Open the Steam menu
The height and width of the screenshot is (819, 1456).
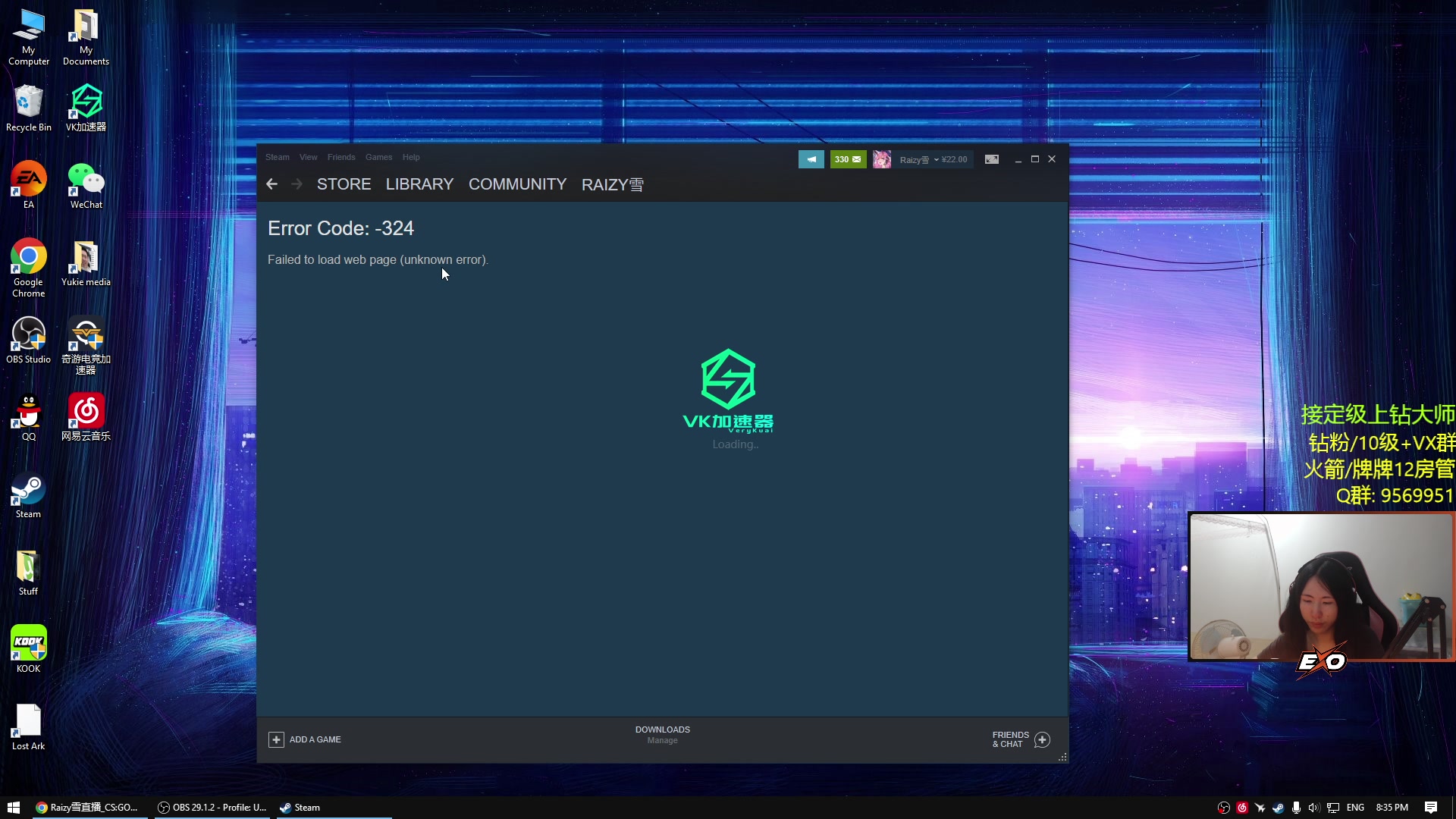point(277,157)
